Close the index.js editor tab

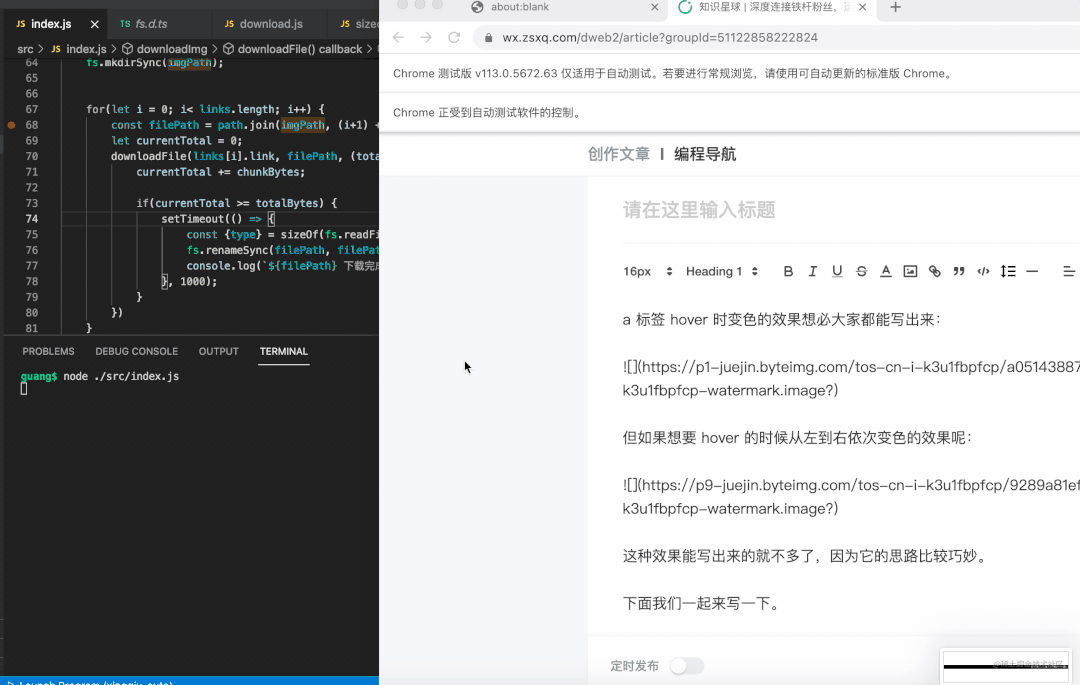94,24
